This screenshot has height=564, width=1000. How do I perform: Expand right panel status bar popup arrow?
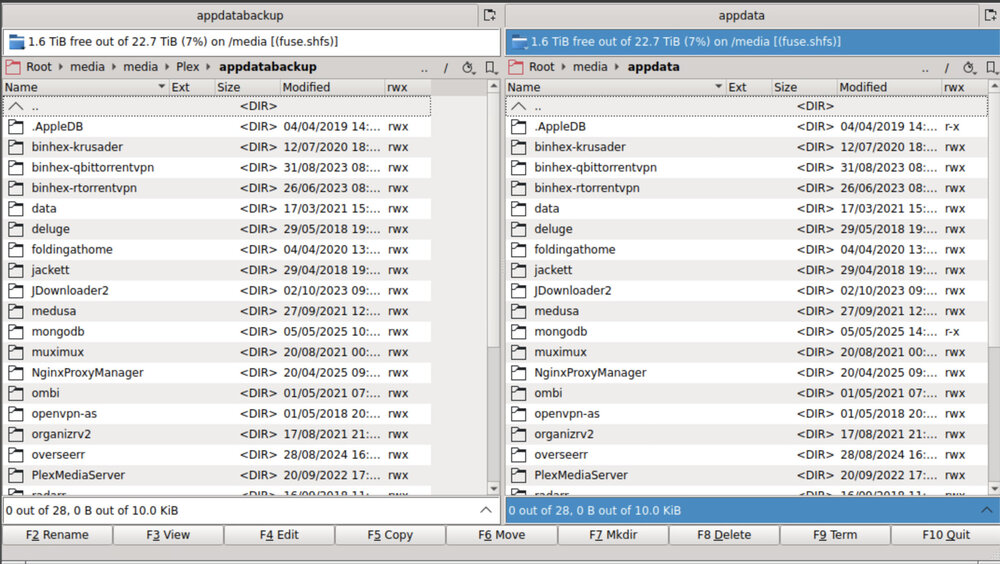(x=986, y=510)
